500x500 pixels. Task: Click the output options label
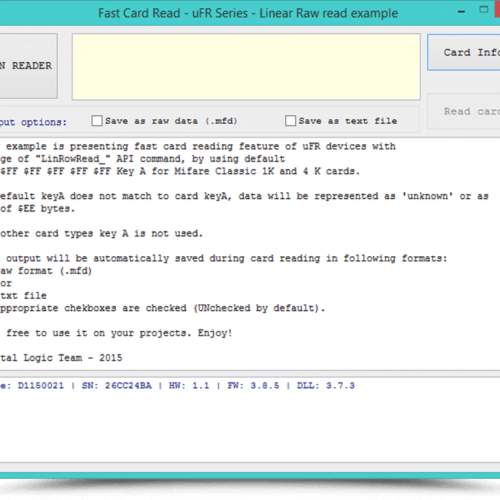pos(33,122)
